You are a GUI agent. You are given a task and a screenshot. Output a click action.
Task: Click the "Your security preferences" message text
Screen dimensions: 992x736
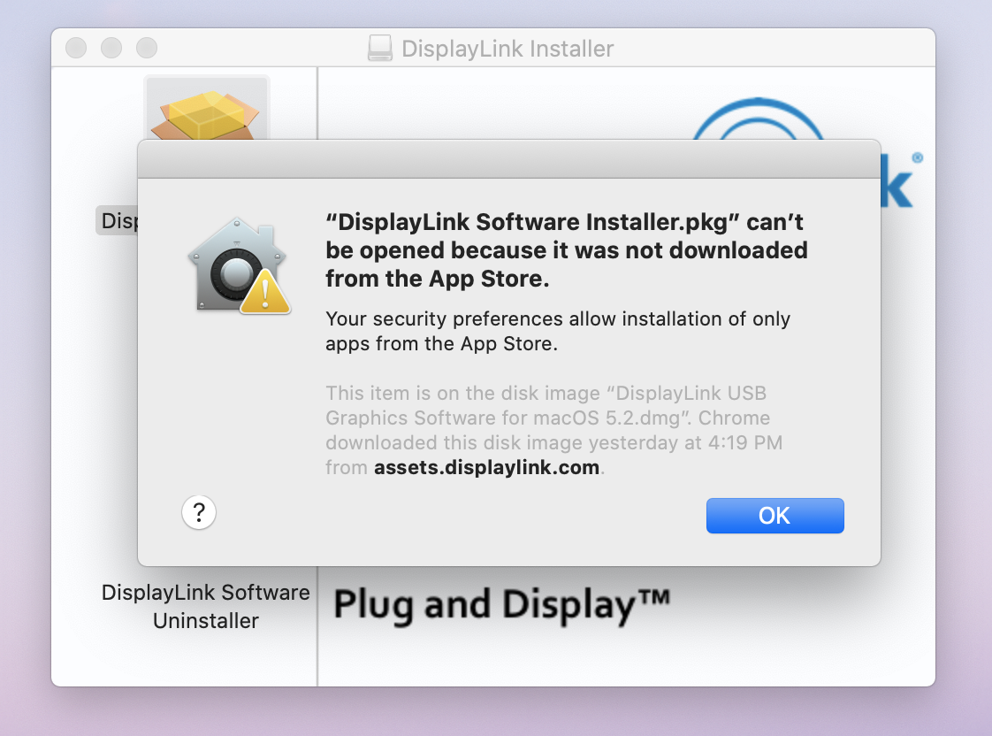coord(557,331)
